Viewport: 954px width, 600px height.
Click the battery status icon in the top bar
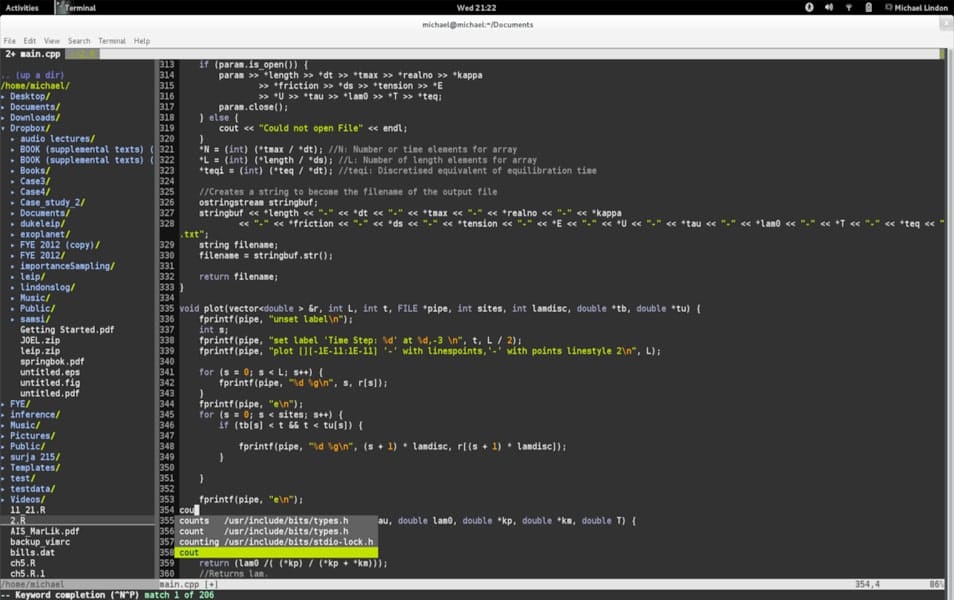click(x=868, y=6)
